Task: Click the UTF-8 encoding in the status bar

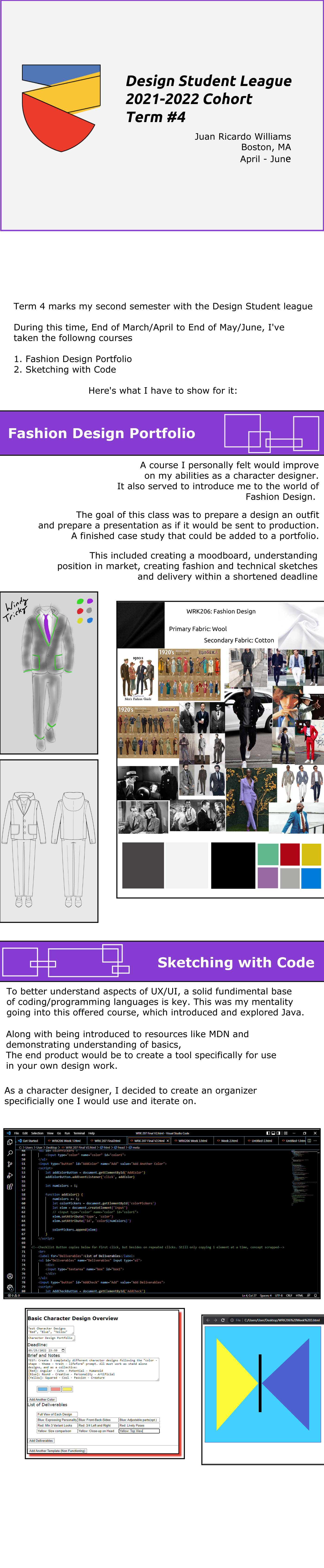Action: point(279,1295)
